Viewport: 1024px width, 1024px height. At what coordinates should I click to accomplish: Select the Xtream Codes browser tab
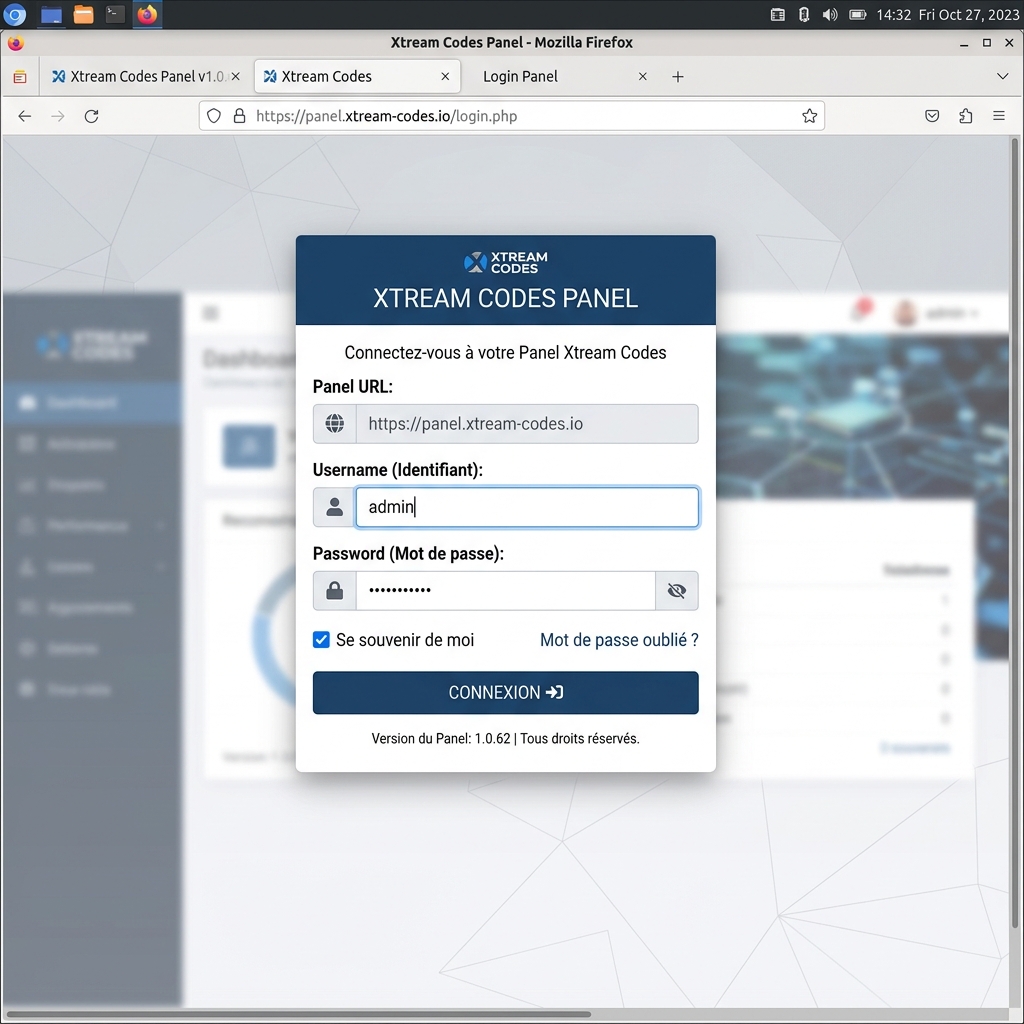(357, 76)
